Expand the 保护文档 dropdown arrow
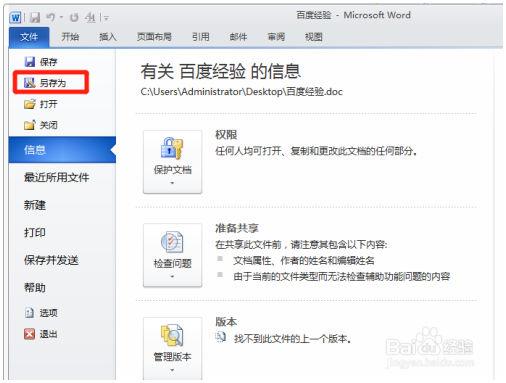The width and height of the screenshot is (506, 383). (x=172, y=183)
